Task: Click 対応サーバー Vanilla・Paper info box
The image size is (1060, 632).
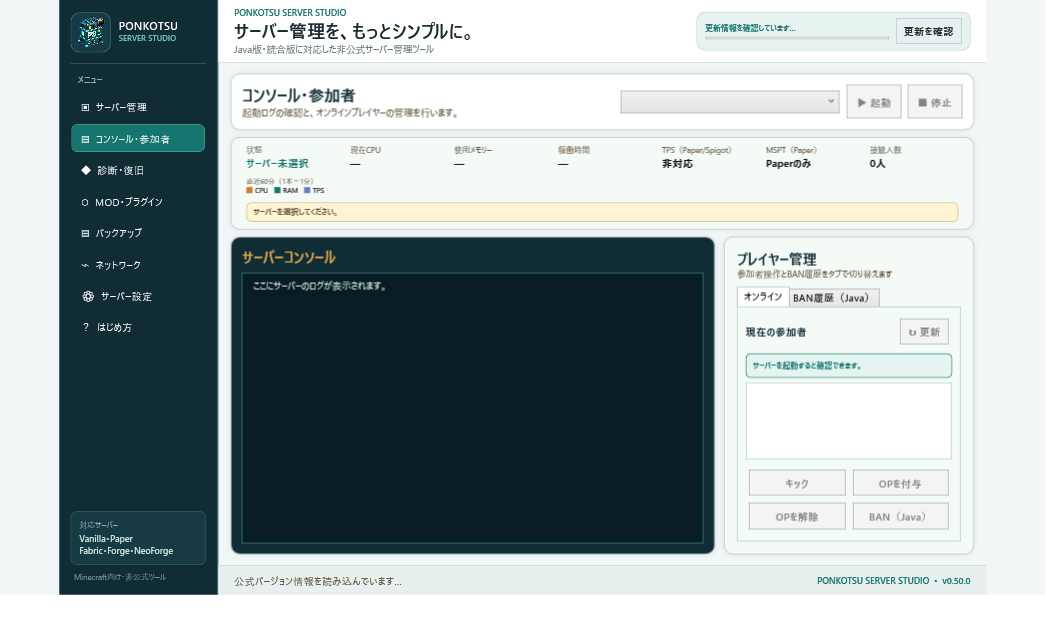Action: [x=138, y=538]
